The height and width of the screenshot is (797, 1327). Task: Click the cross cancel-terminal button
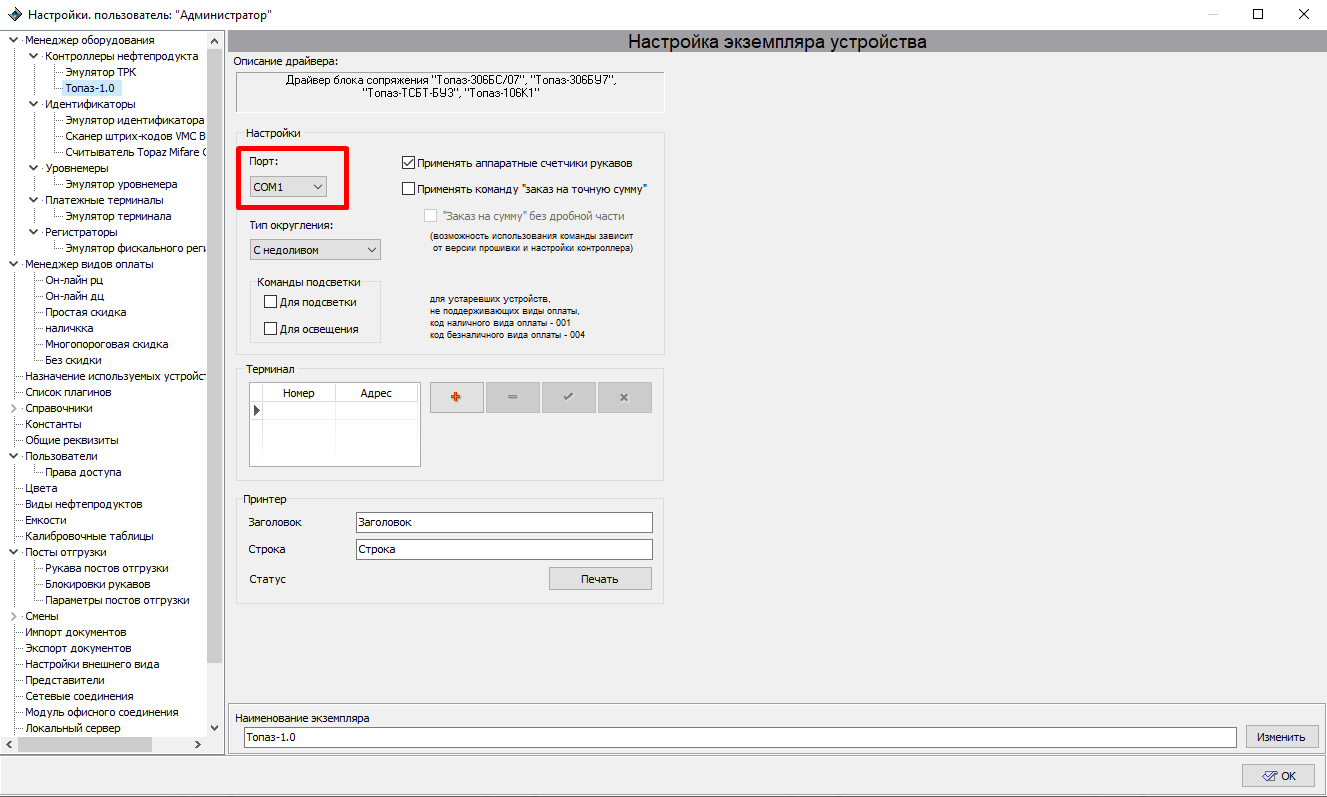pos(625,397)
